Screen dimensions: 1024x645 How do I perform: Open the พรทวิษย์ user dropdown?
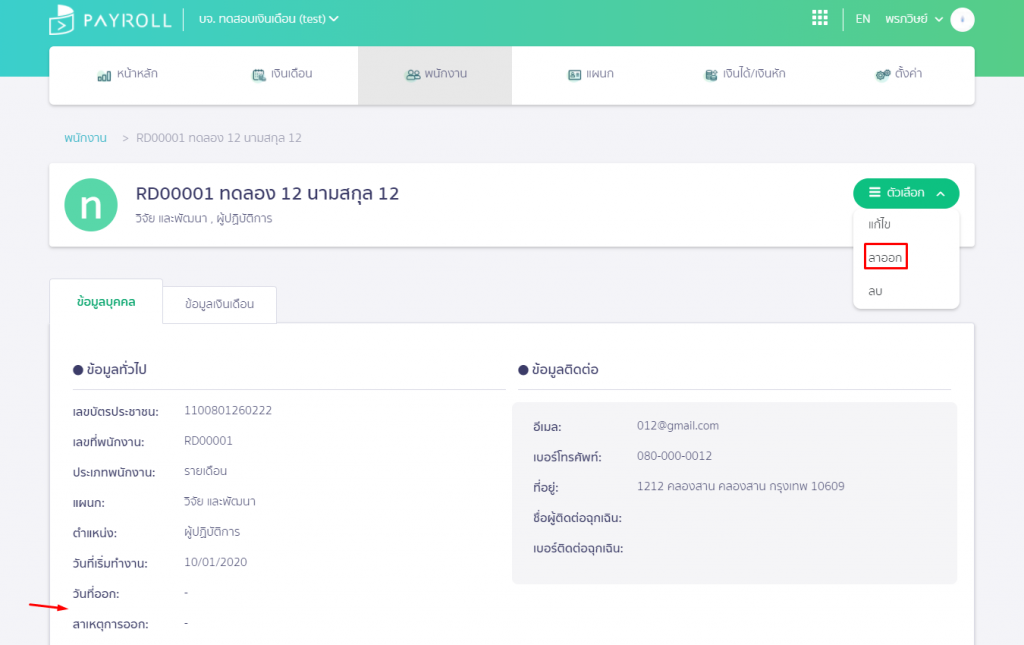(x=913, y=19)
